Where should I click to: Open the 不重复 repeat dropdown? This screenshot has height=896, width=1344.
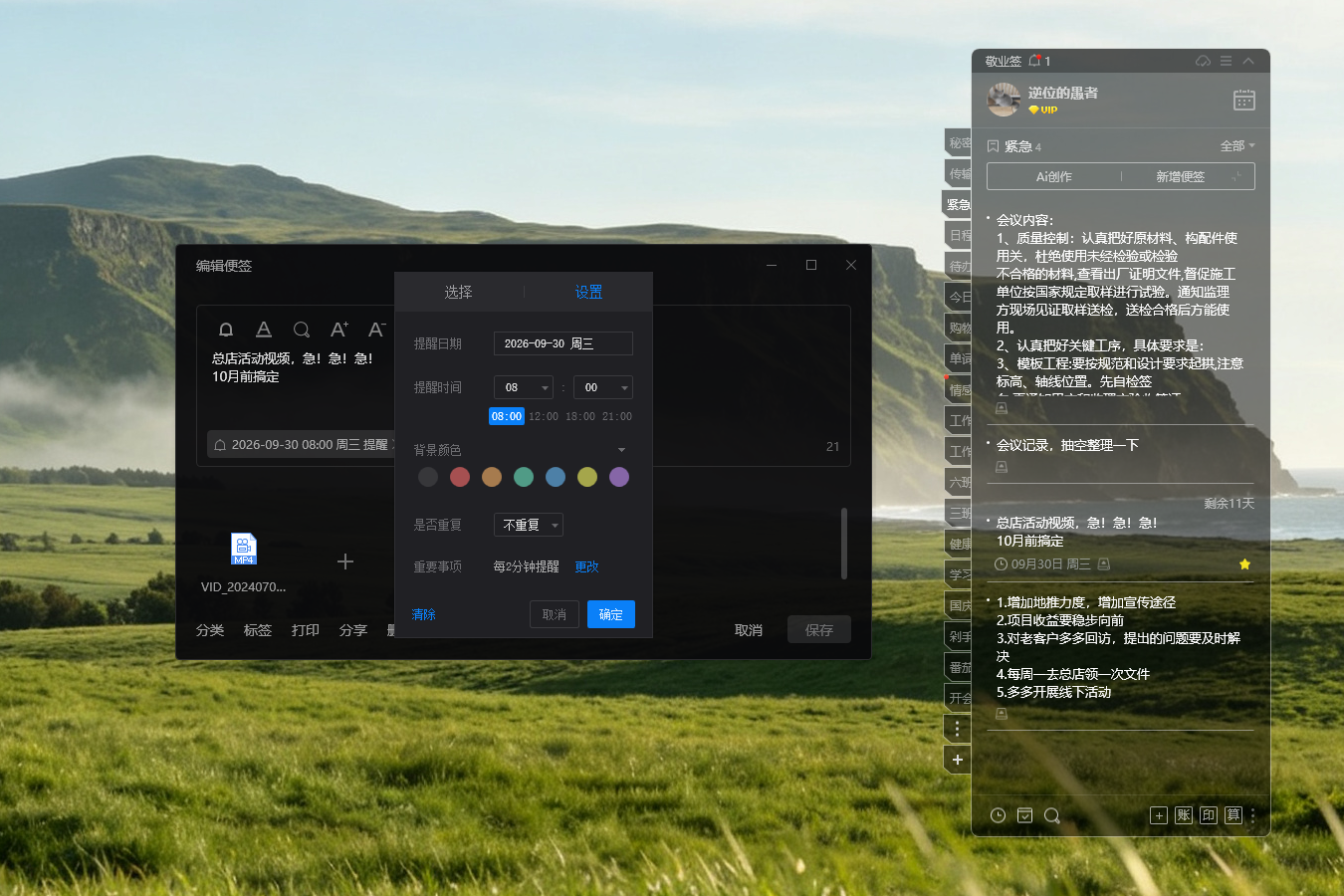(529, 525)
